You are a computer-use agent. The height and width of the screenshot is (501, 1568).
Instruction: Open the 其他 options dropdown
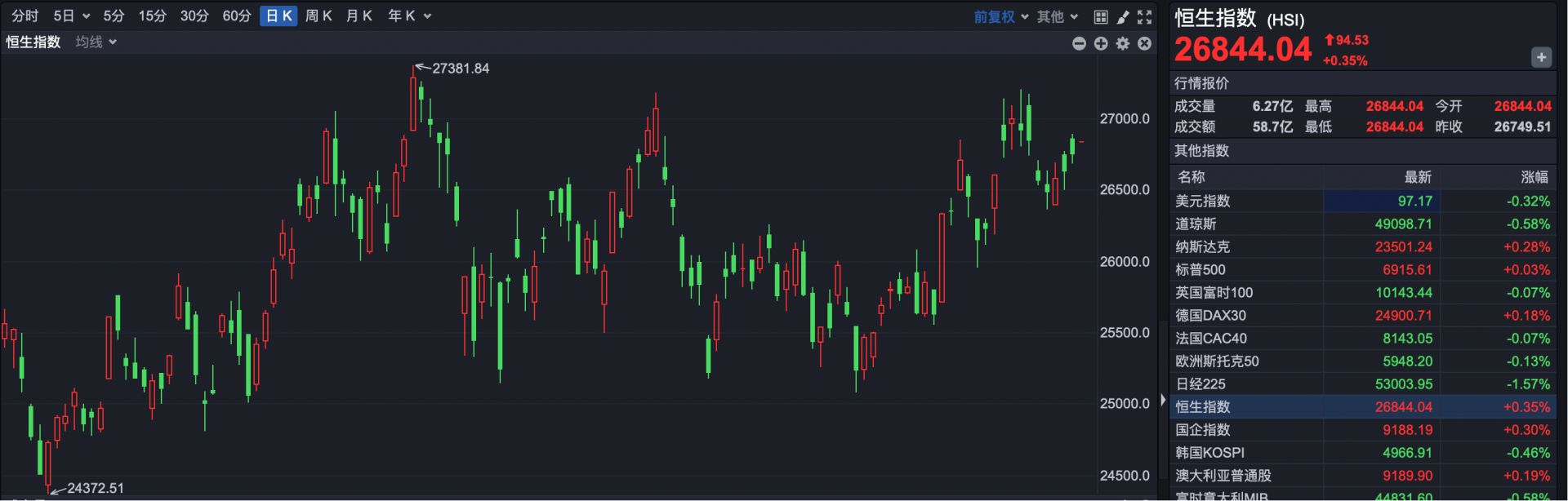(x=1058, y=16)
